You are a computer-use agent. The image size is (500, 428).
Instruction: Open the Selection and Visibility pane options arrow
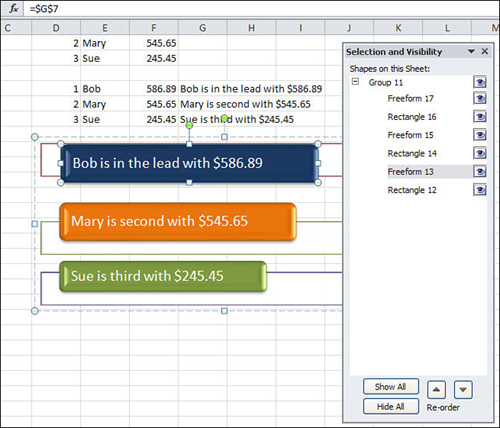coord(471,51)
